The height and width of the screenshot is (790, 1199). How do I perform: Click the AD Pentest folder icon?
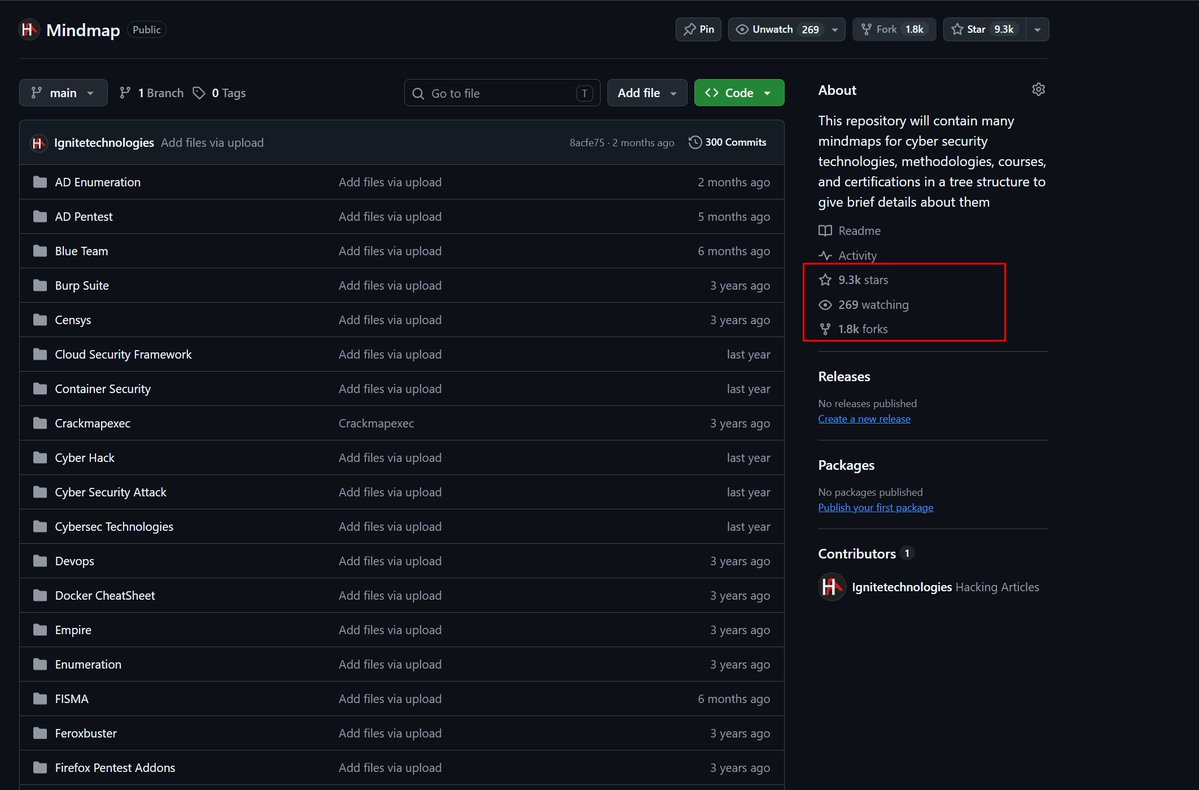pyautogui.click(x=40, y=216)
